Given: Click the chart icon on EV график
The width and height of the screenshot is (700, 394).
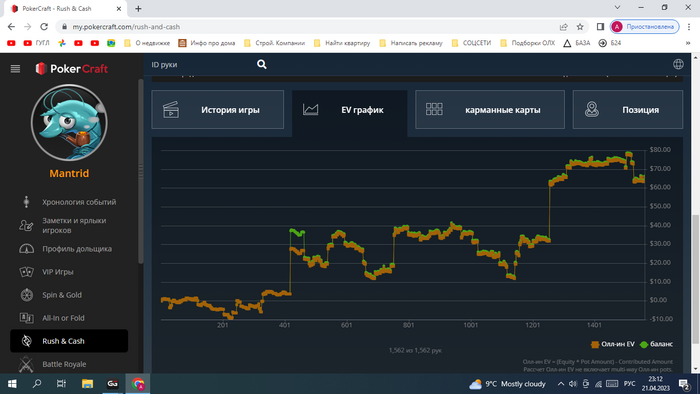Looking at the screenshot, I should (310, 110).
